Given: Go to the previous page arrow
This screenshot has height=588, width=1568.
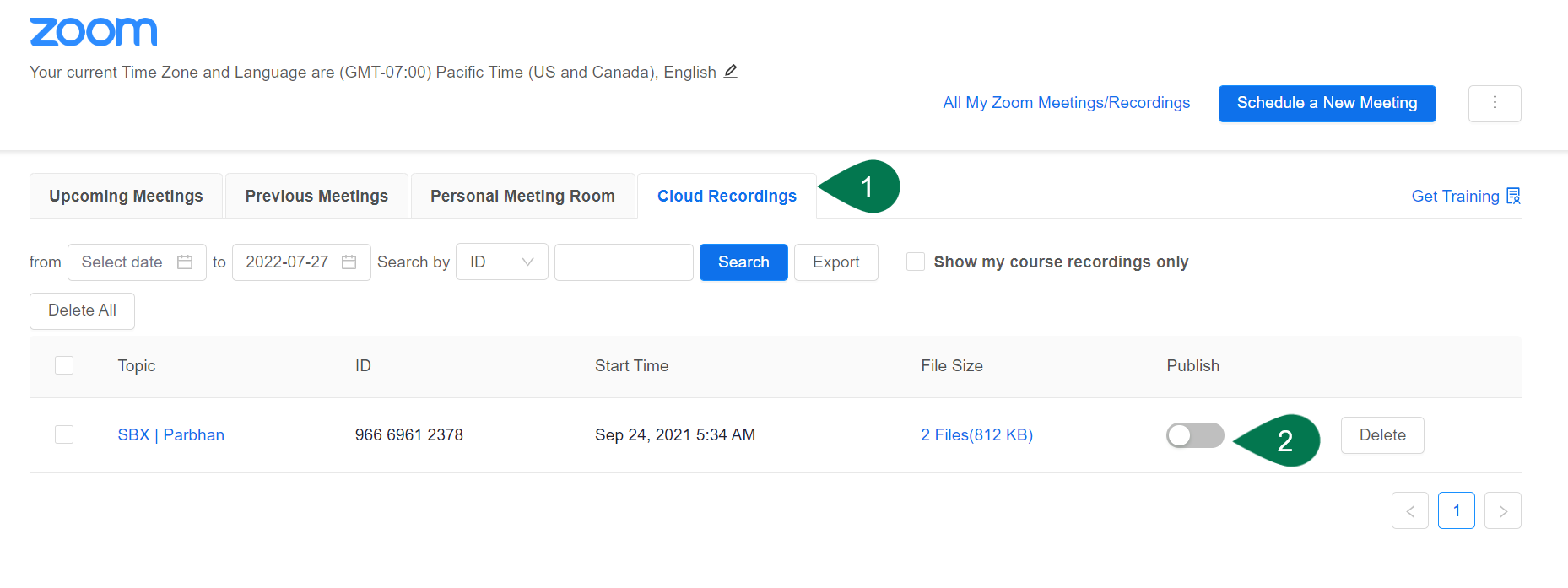Looking at the screenshot, I should click(x=1409, y=510).
